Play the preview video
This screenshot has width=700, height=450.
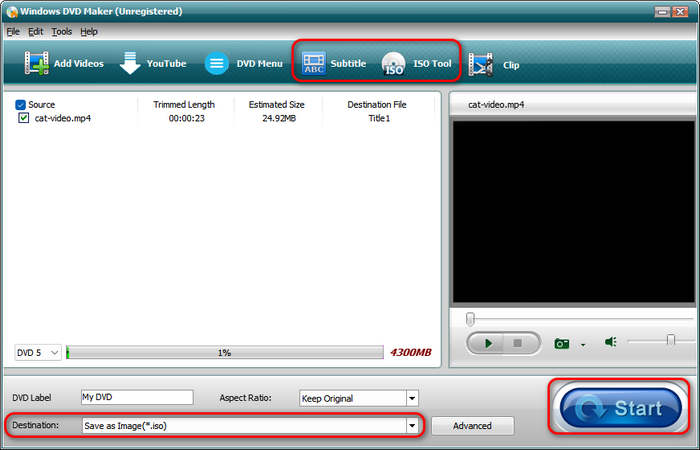point(488,343)
